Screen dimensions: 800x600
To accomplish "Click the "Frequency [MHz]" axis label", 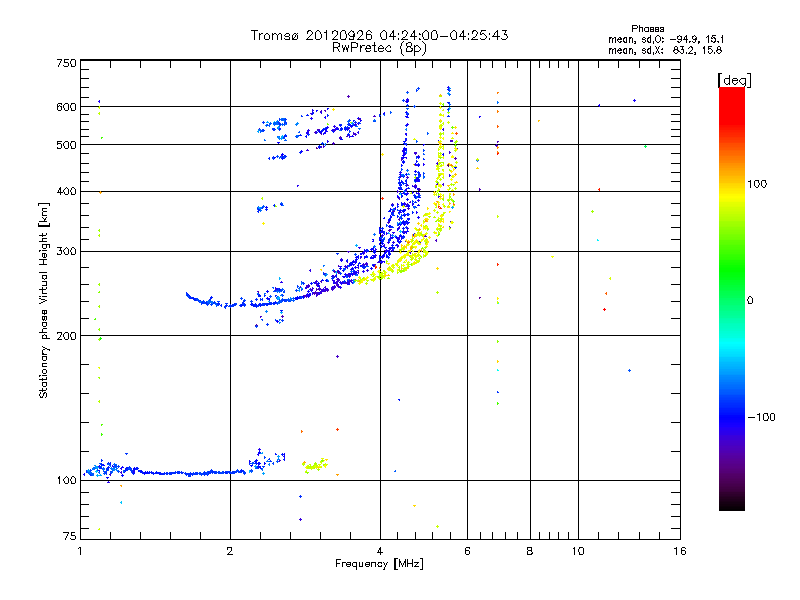I will click(x=379, y=564).
